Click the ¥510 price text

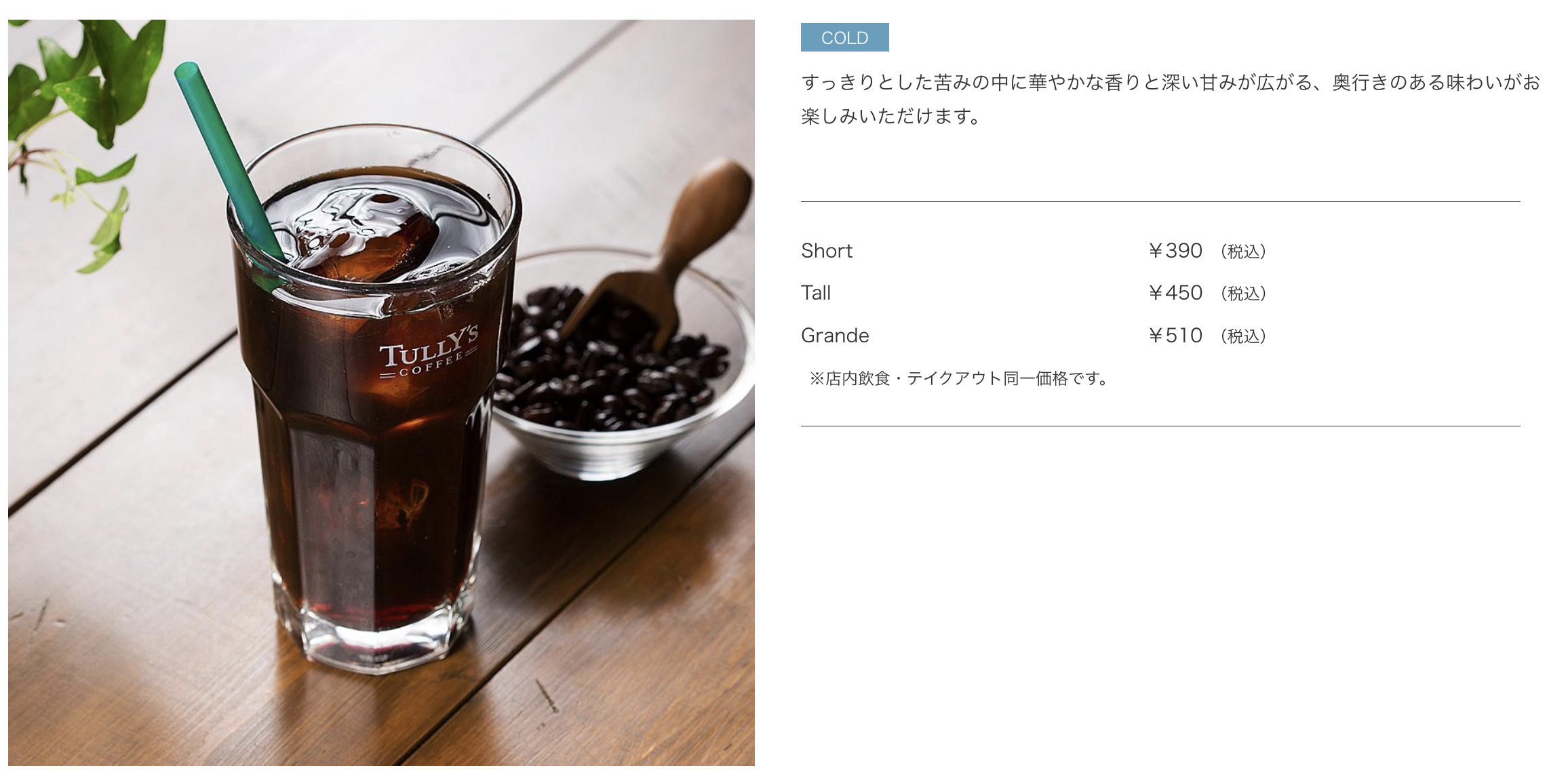(x=1175, y=336)
